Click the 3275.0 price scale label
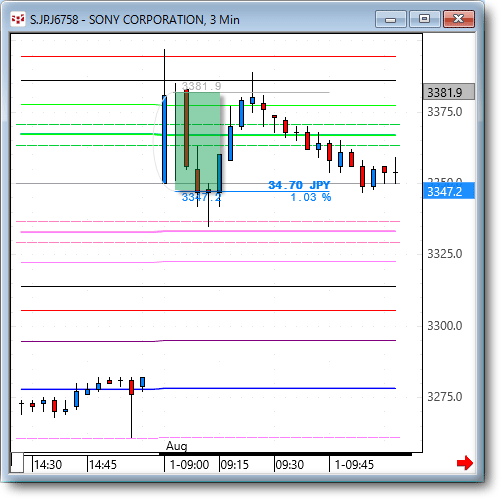The height and width of the screenshot is (500, 502). (x=445, y=397)
